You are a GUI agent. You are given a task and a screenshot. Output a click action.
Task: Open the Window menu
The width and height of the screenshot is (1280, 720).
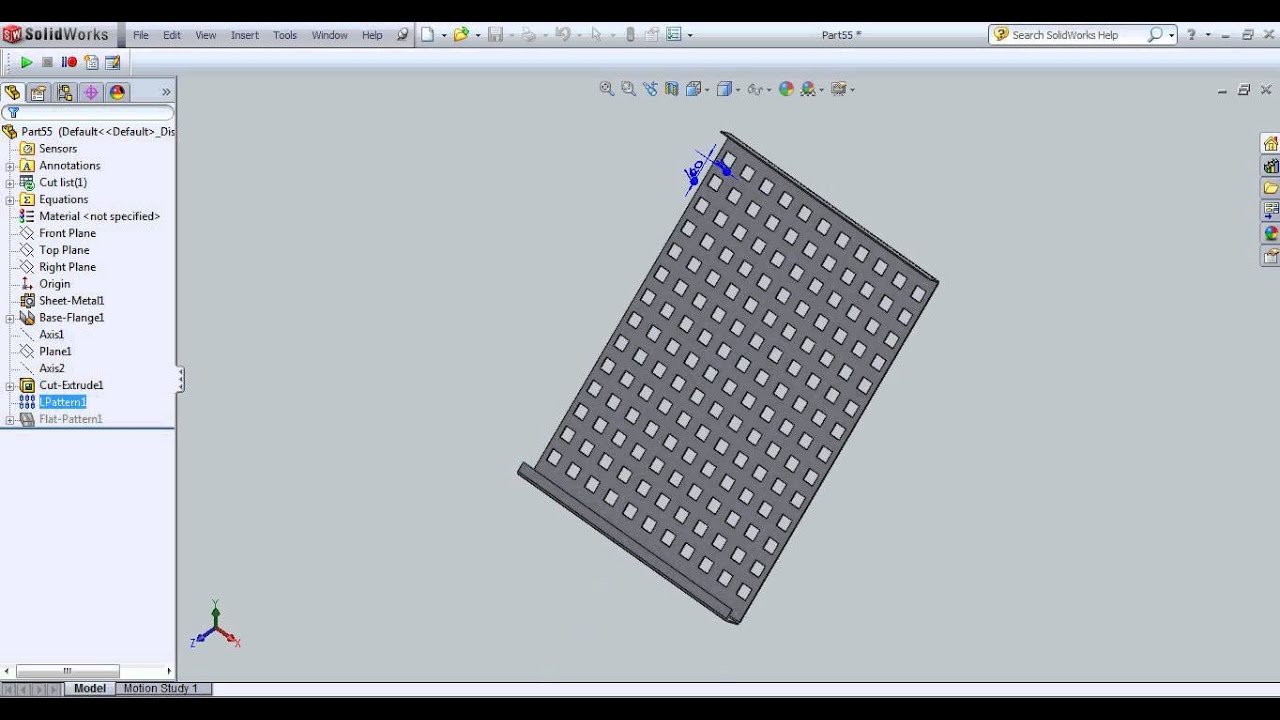click(x=329, y=35)
